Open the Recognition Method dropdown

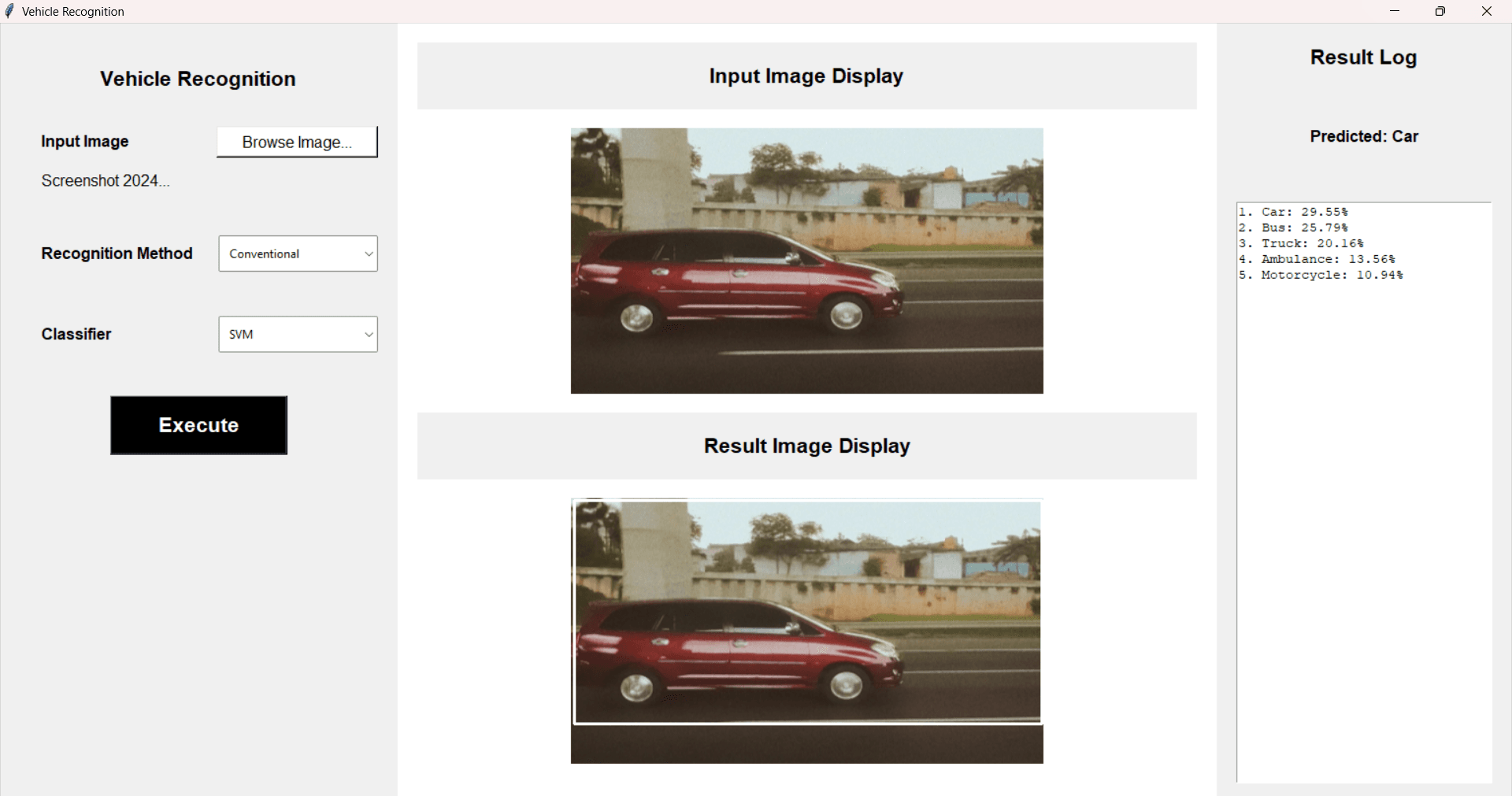[x=297, y=254]
